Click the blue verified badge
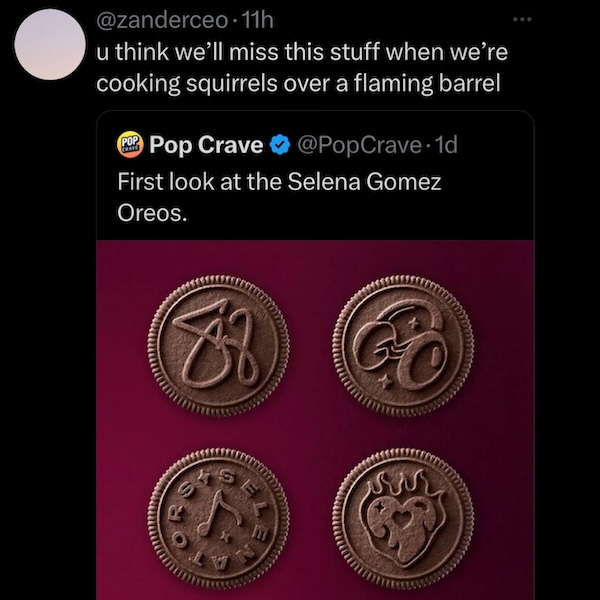 click(280, 147)
